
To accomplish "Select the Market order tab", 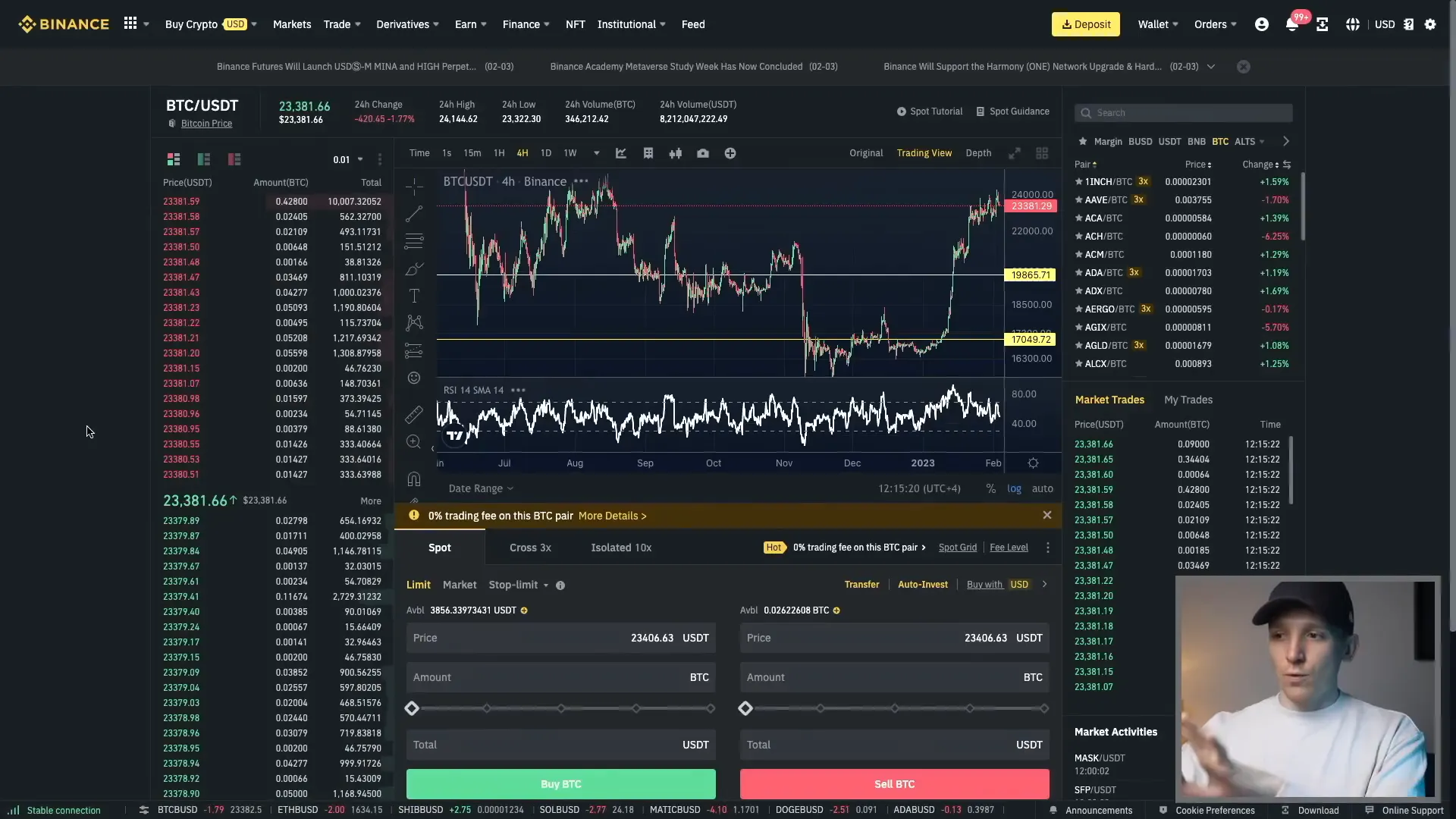I will (x=460, y=585).
